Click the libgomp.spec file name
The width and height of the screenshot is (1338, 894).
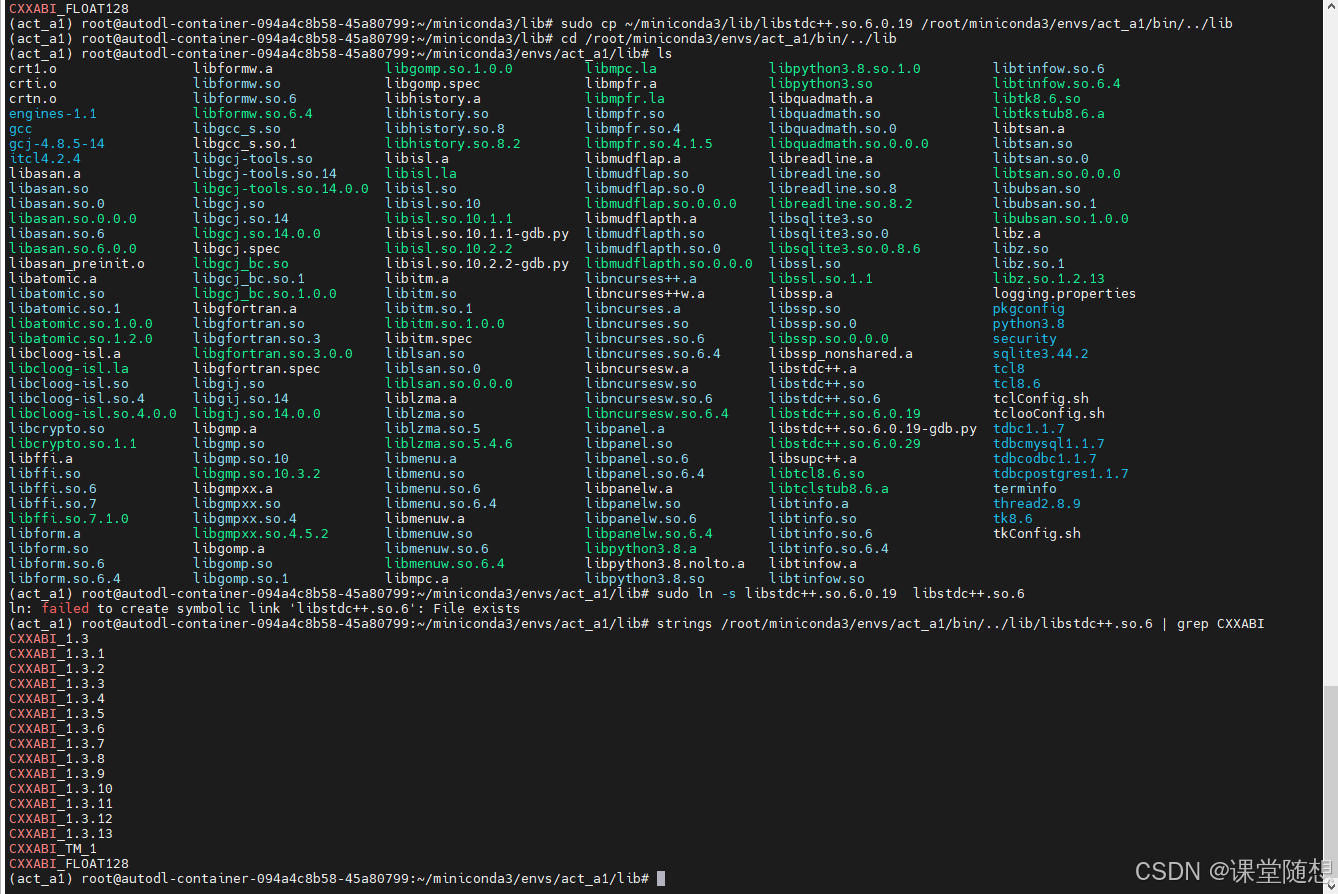click(433, 83)
